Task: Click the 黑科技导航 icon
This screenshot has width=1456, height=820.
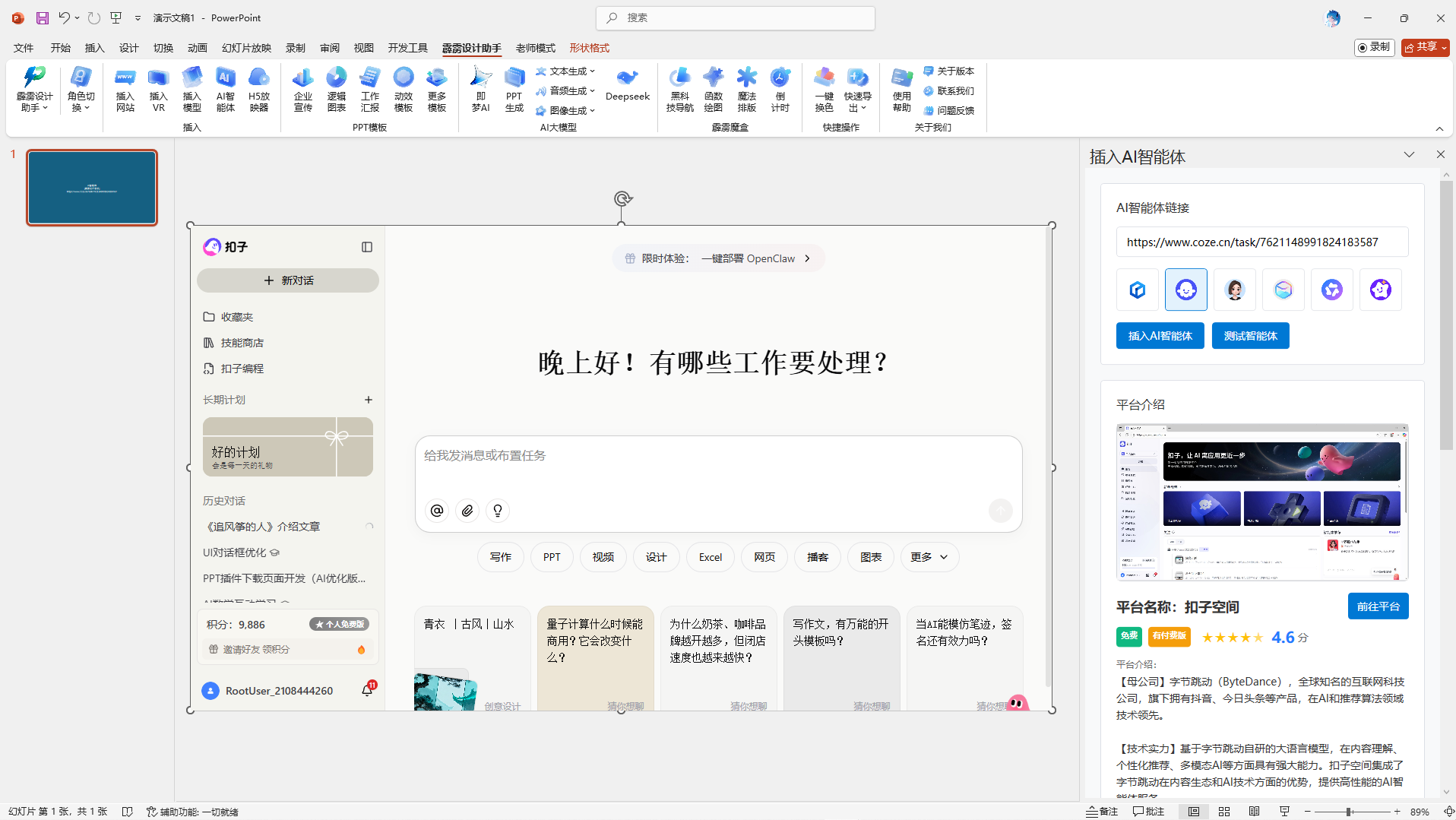Action: coord(679,90)
